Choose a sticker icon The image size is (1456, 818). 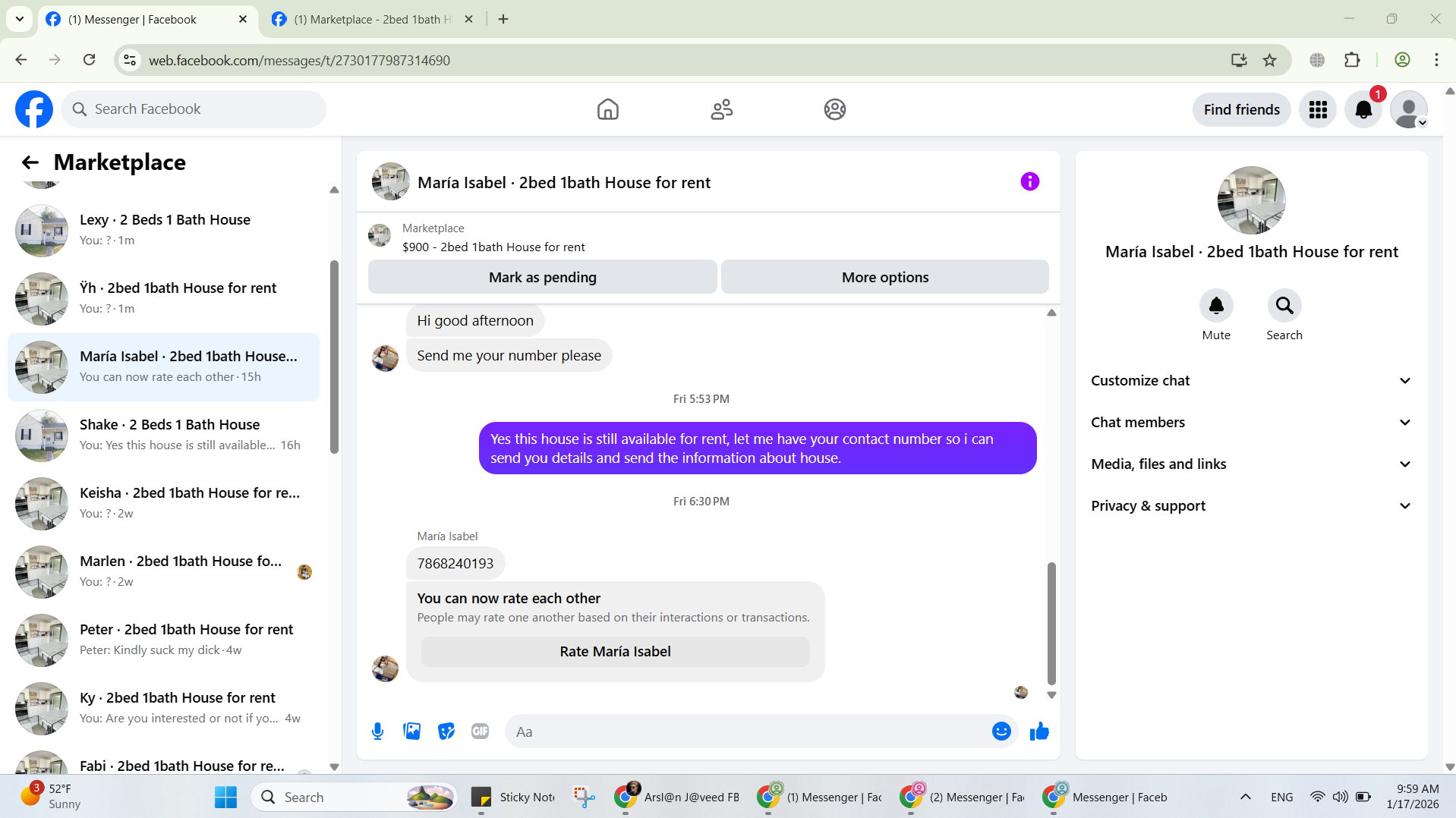point(446,731)
